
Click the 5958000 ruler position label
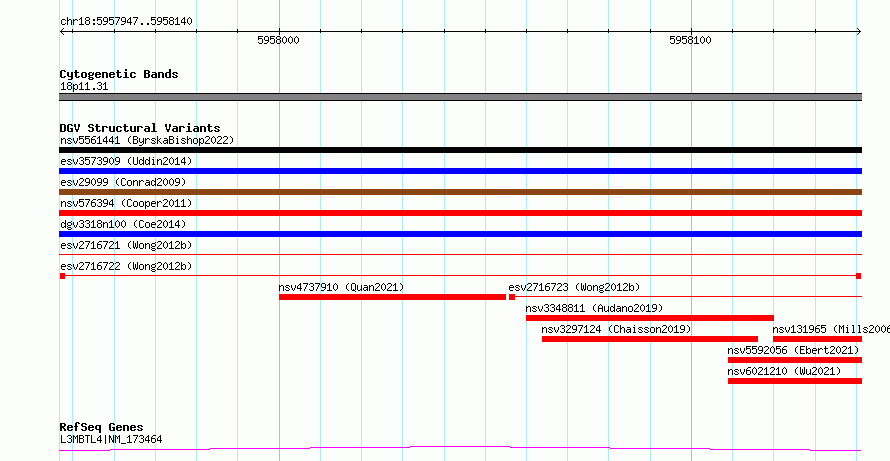(x=278, y=40)
